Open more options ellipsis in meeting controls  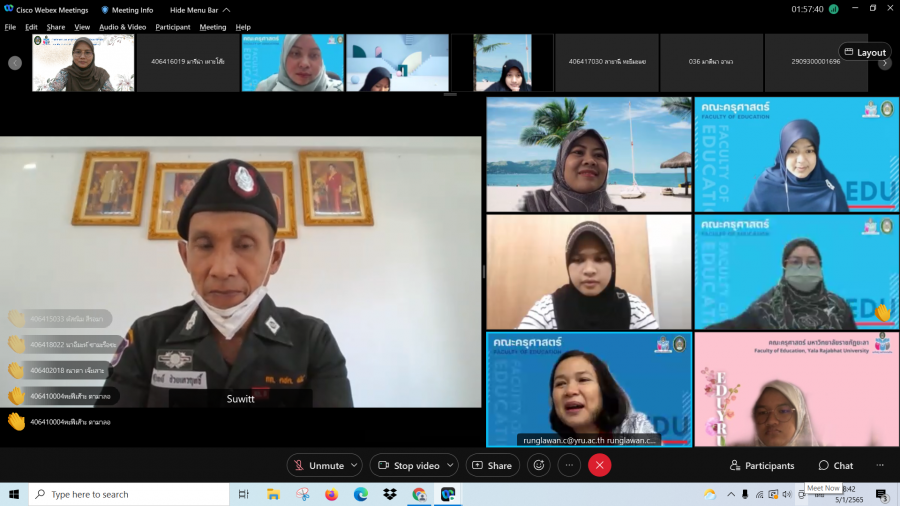pos(569,465)
